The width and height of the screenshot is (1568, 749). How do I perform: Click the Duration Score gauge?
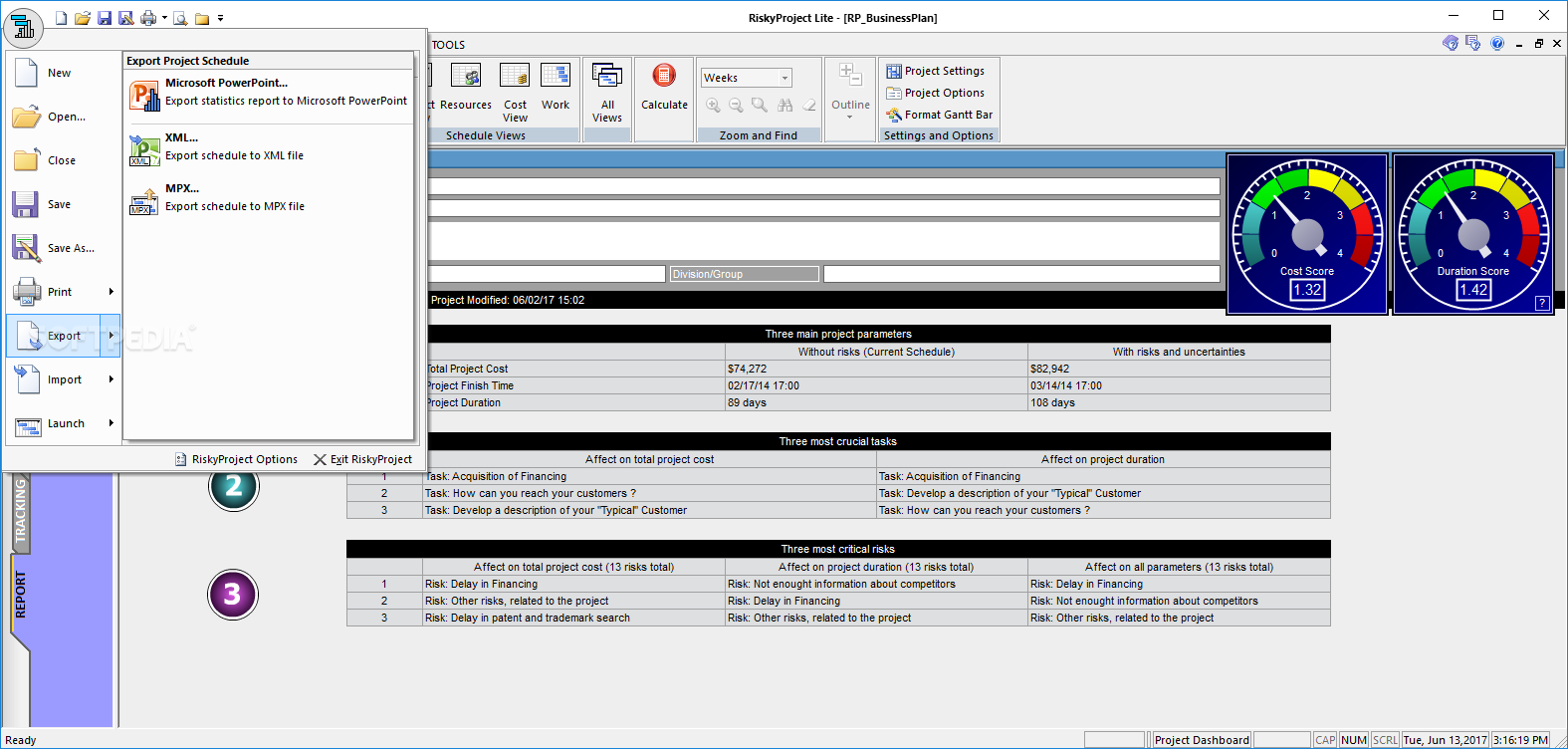click(x=1473, y=234)
